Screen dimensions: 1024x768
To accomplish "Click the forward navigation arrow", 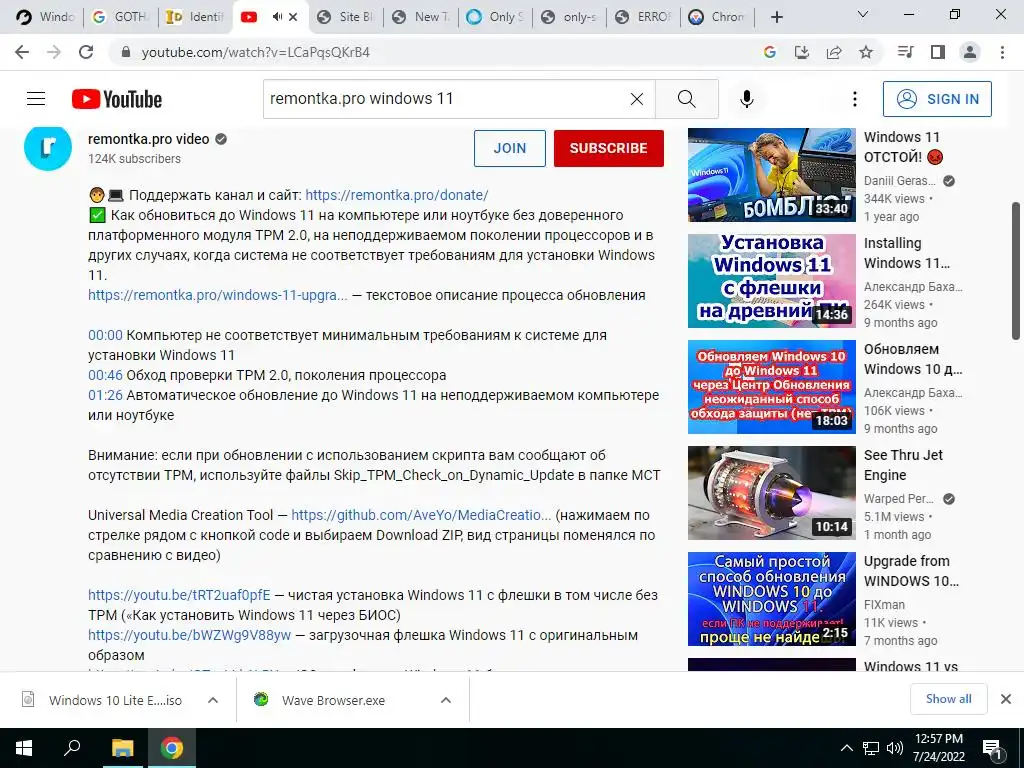I will (x=54, y=52).
